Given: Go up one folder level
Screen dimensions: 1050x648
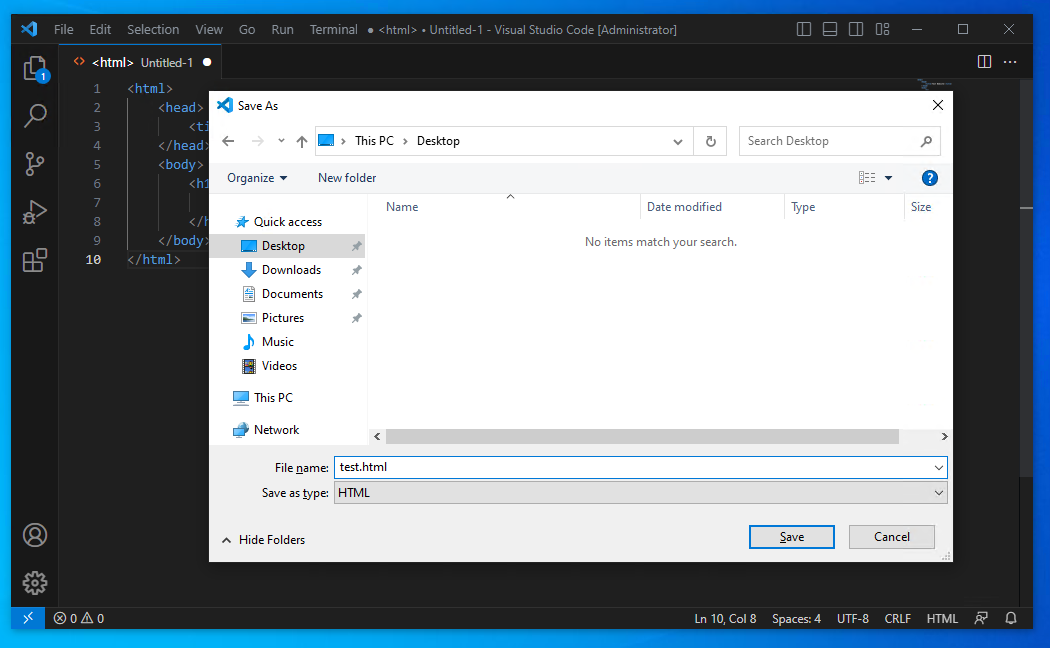Looking at the screenshot, I should [302, 141].
